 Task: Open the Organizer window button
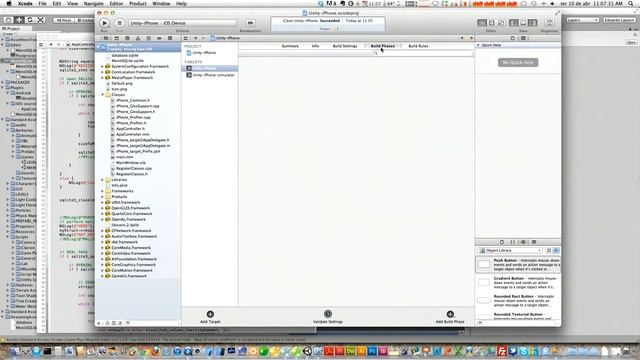click(x=549, y=23)
